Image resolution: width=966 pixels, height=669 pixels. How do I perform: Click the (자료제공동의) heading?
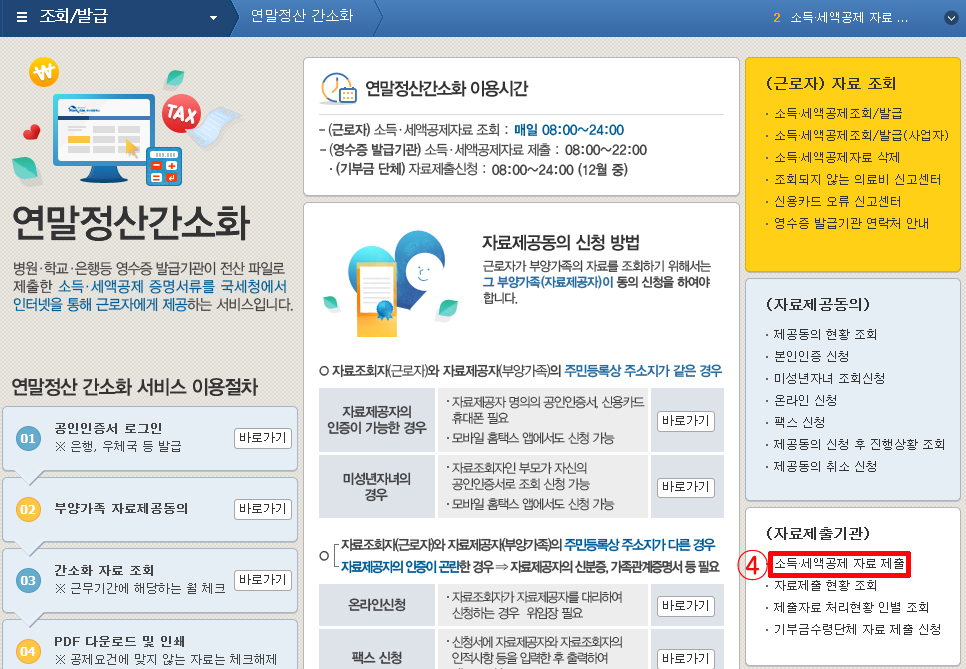point(818,304)
